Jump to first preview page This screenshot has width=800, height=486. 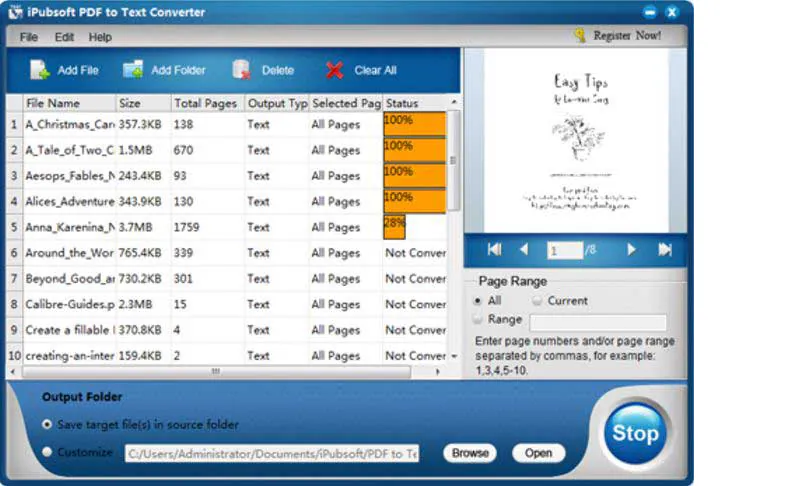(494, 249)
